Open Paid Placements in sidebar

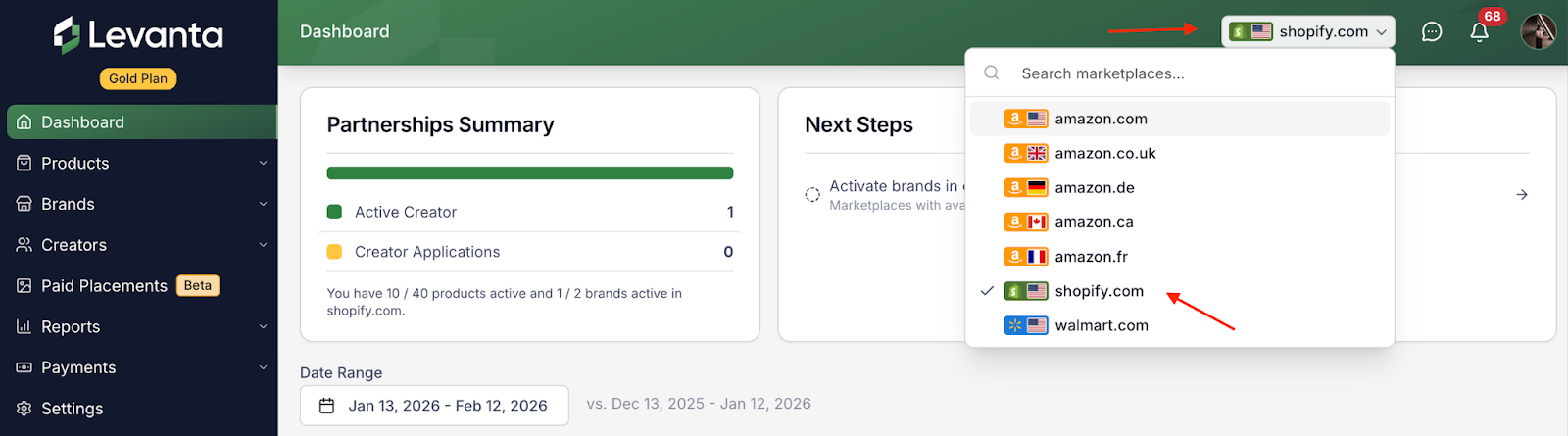tap(104, 286)
